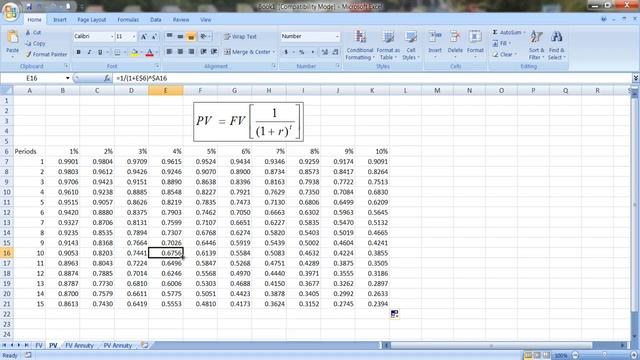Open Conditional Formatting

[x=360, y=45]
